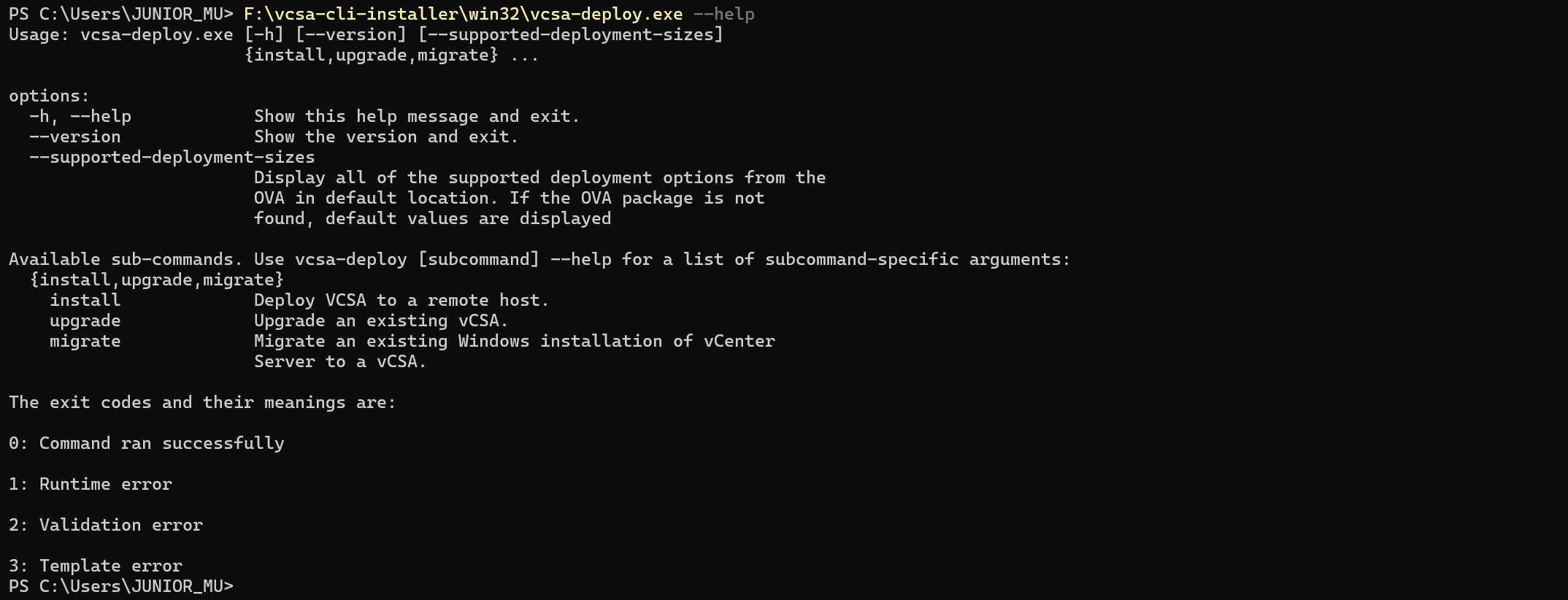Click the '--supported-deployment-sizes' option entry

point(172,157)
